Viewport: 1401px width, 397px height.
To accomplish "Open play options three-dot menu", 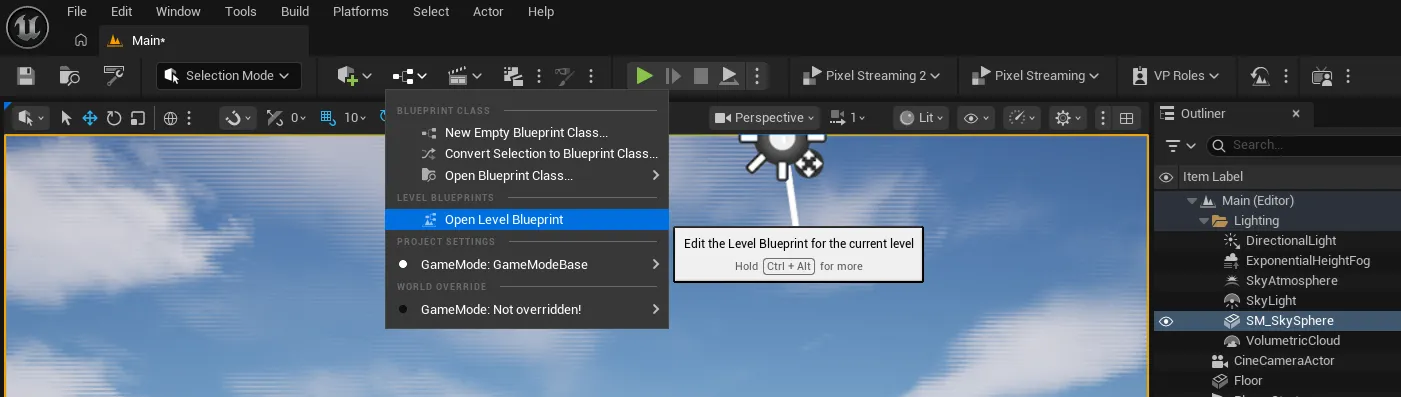I will pyautogui.click(x=757, y=75).
